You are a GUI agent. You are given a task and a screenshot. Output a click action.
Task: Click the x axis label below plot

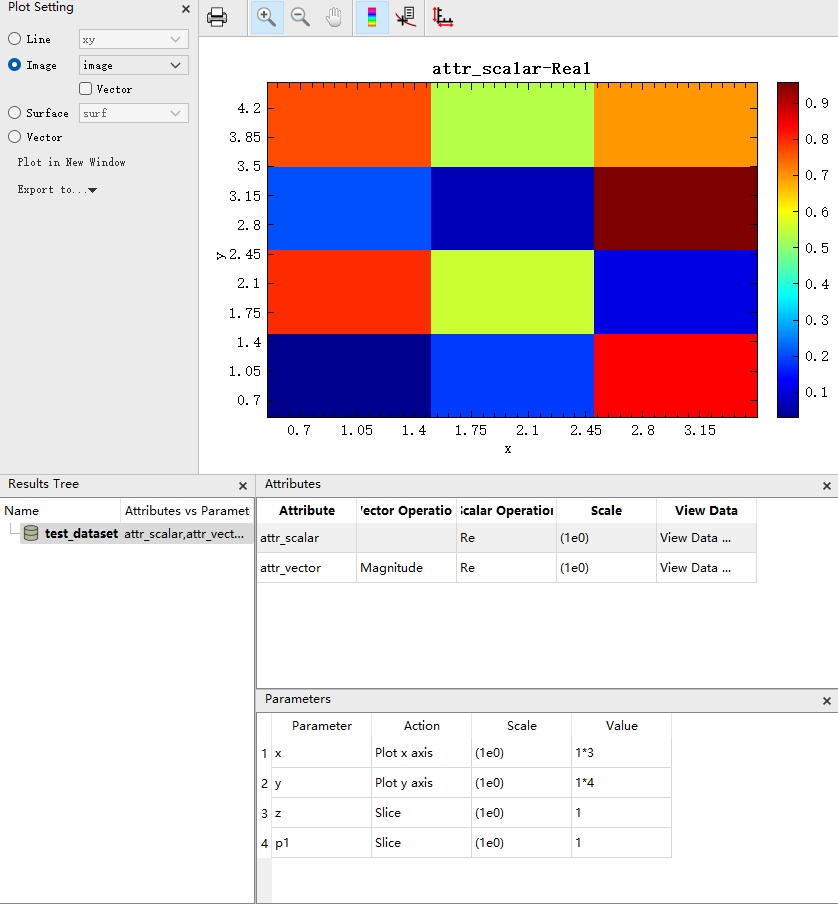pyautogui.click(x=508, y=449)
